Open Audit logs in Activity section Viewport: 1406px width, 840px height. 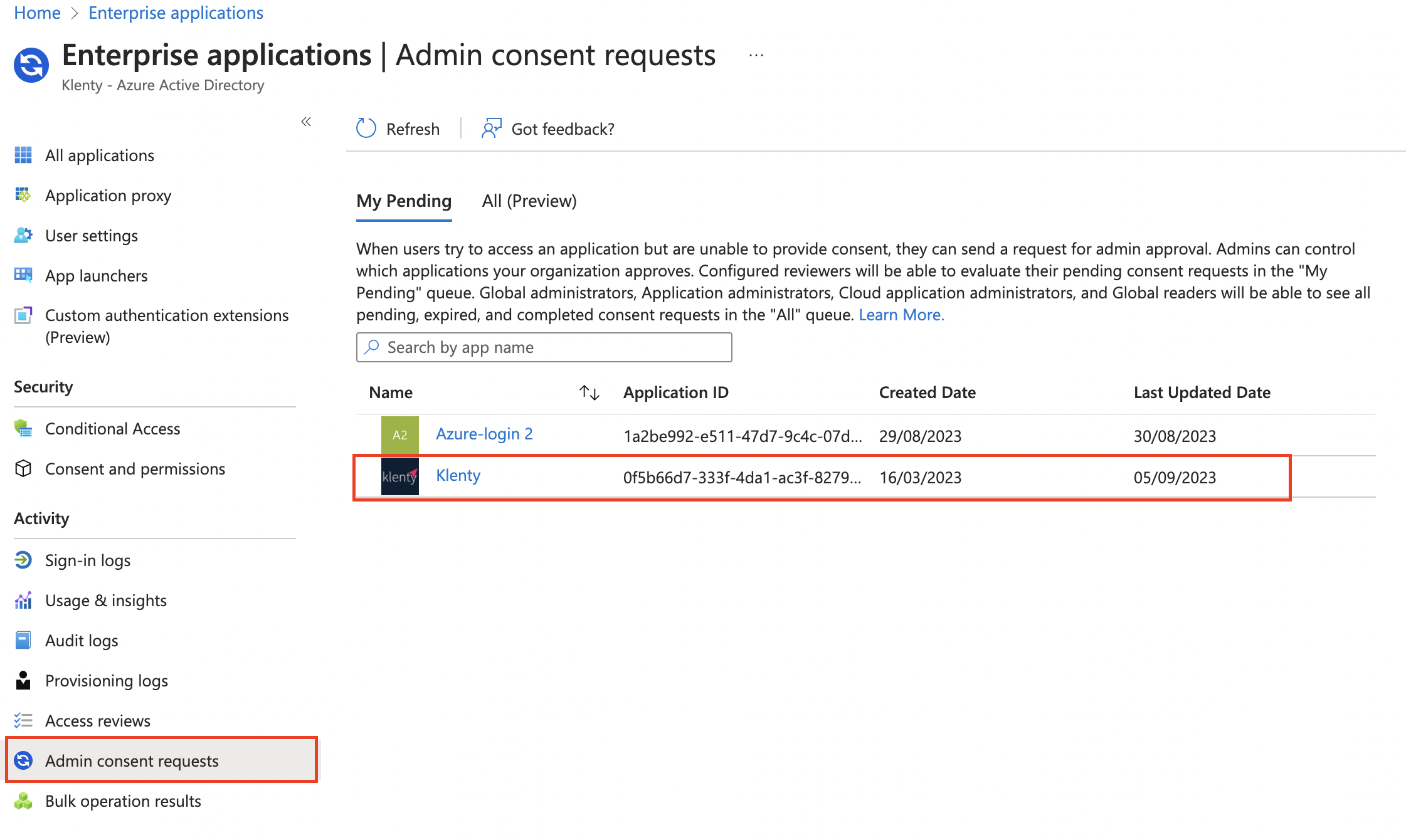[82, 641]
